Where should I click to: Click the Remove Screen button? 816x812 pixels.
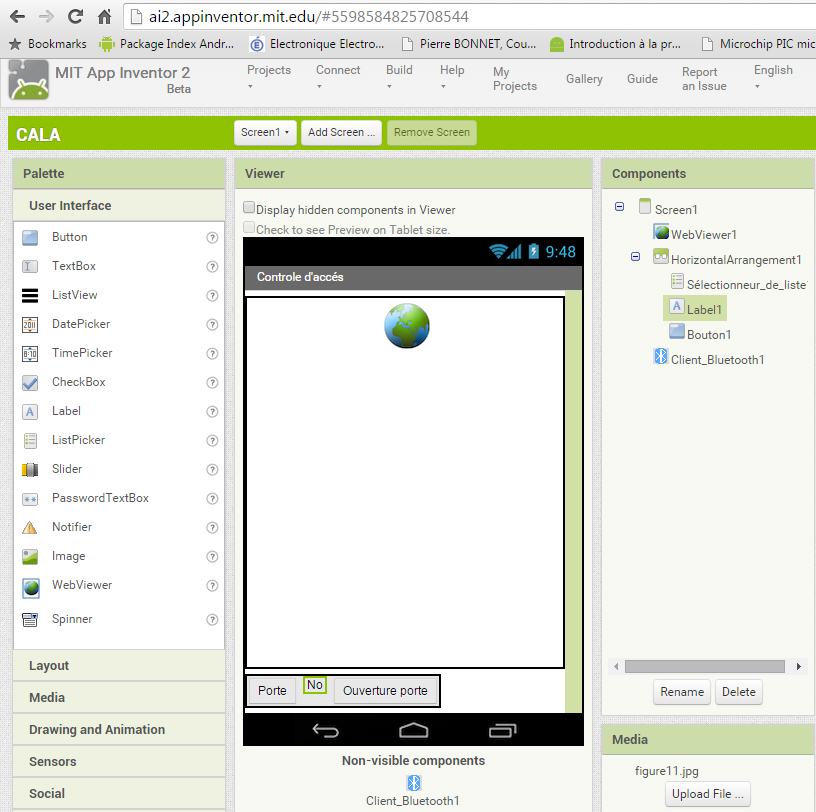click(x=431, y=132)
